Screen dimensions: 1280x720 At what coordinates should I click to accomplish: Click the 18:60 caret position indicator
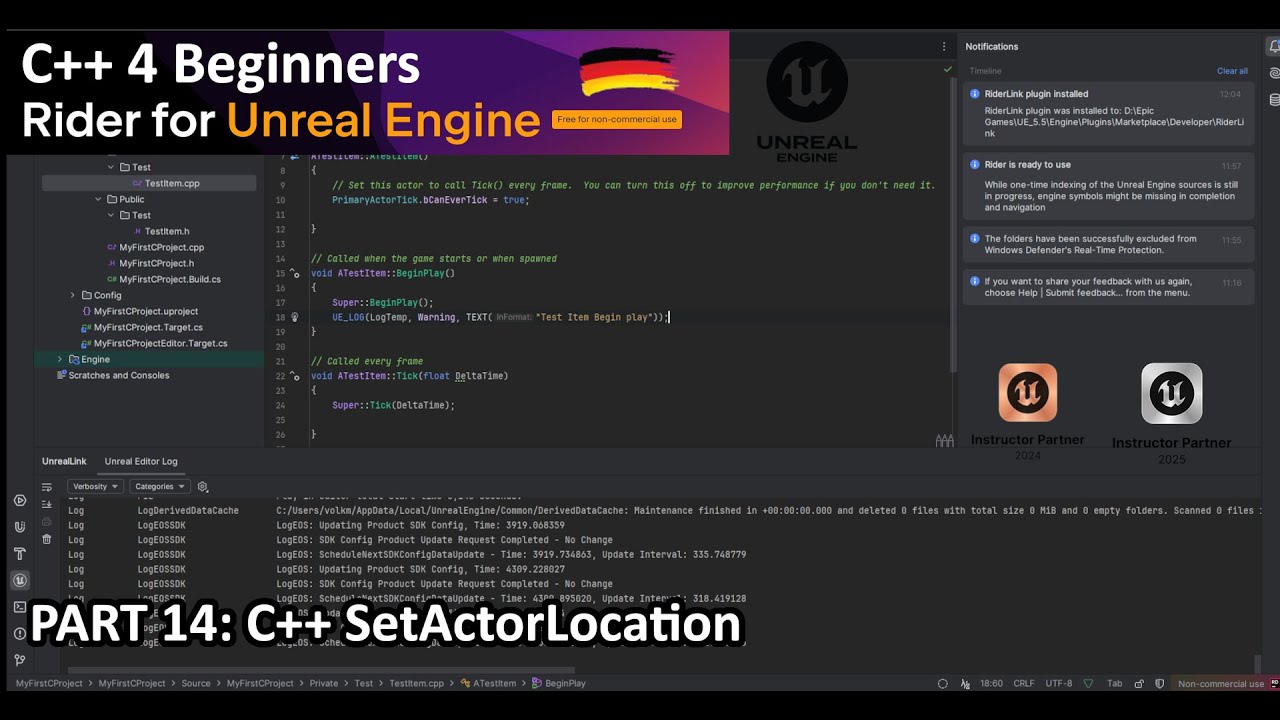pos(991,684)
